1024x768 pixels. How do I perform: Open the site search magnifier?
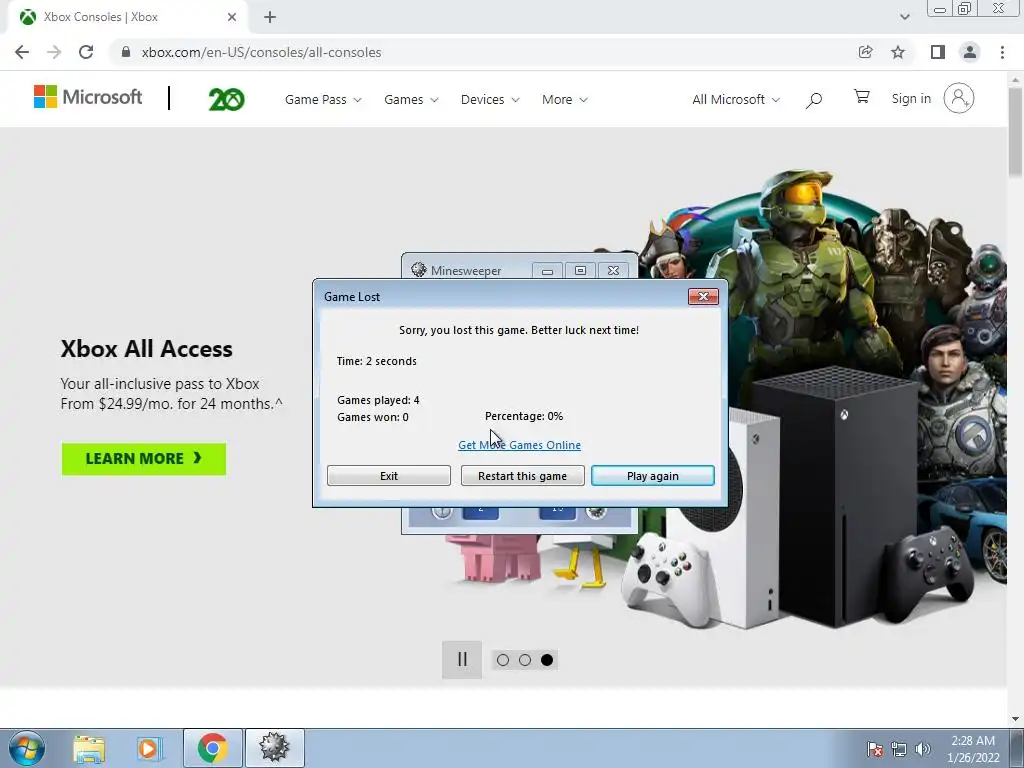coord(814,100)
